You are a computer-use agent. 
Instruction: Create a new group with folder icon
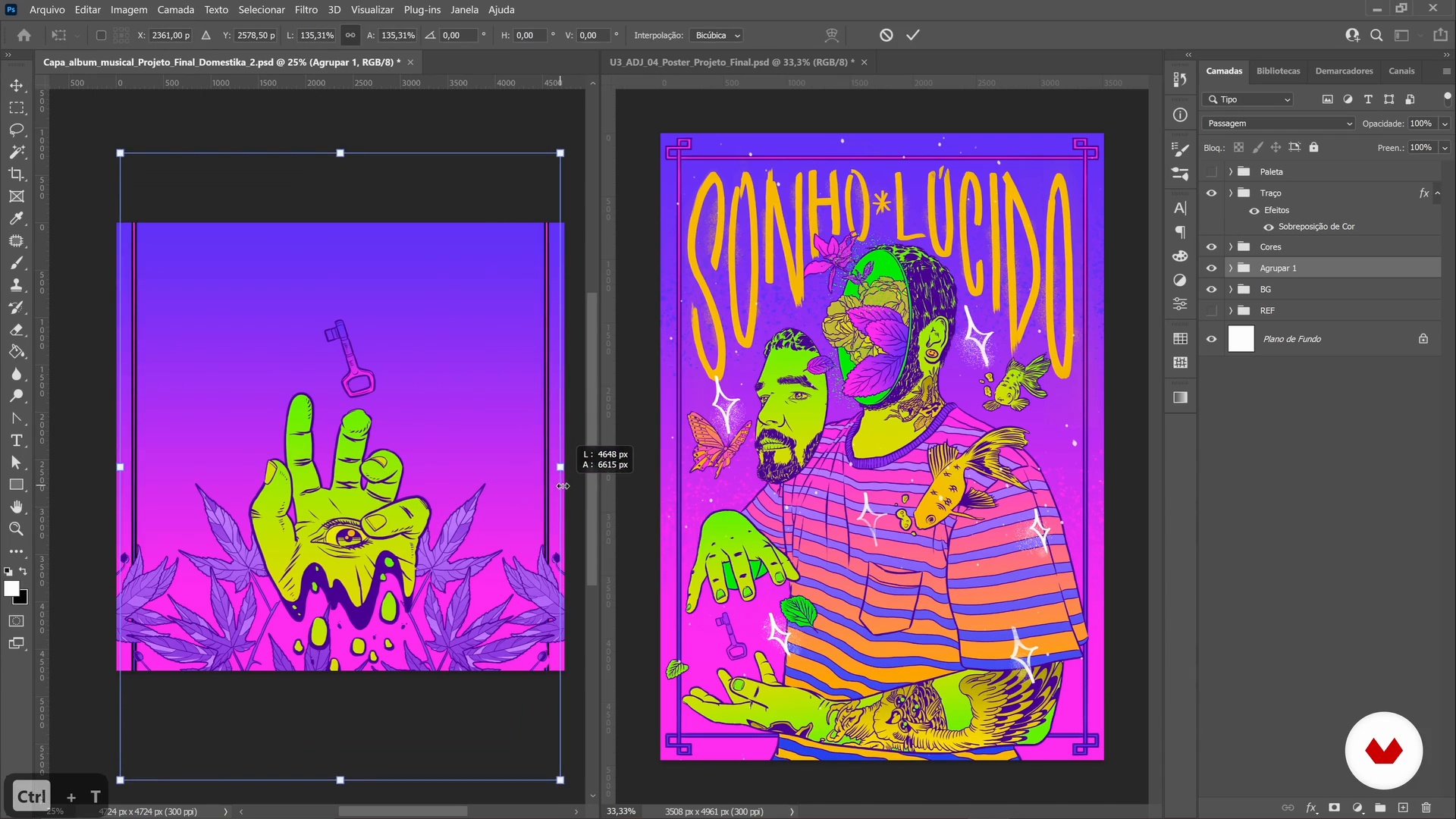[x=1380, y=808]
